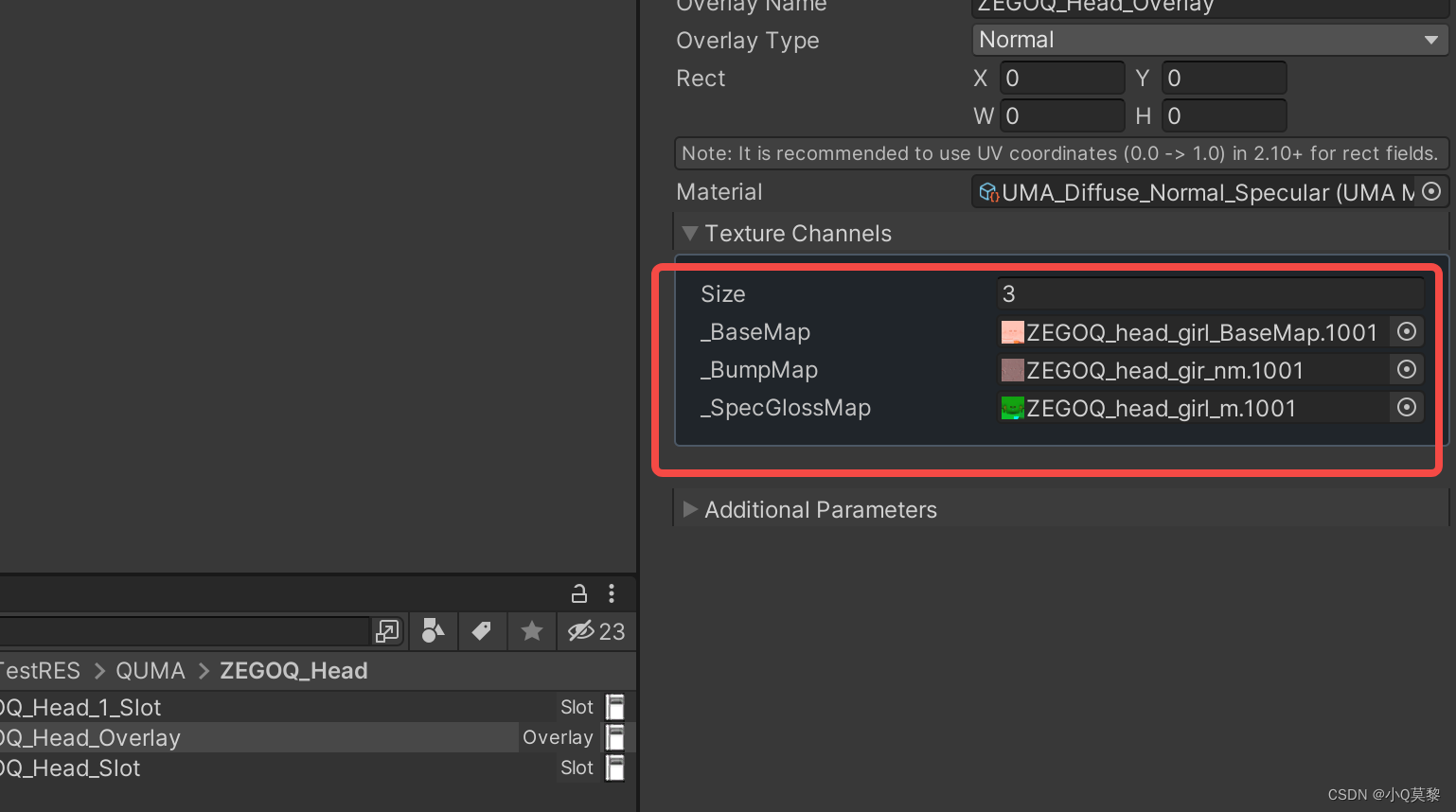Open object picker for _SpecGlossMap texture
Screen dimensions: 1456x812
point(1406,408)
